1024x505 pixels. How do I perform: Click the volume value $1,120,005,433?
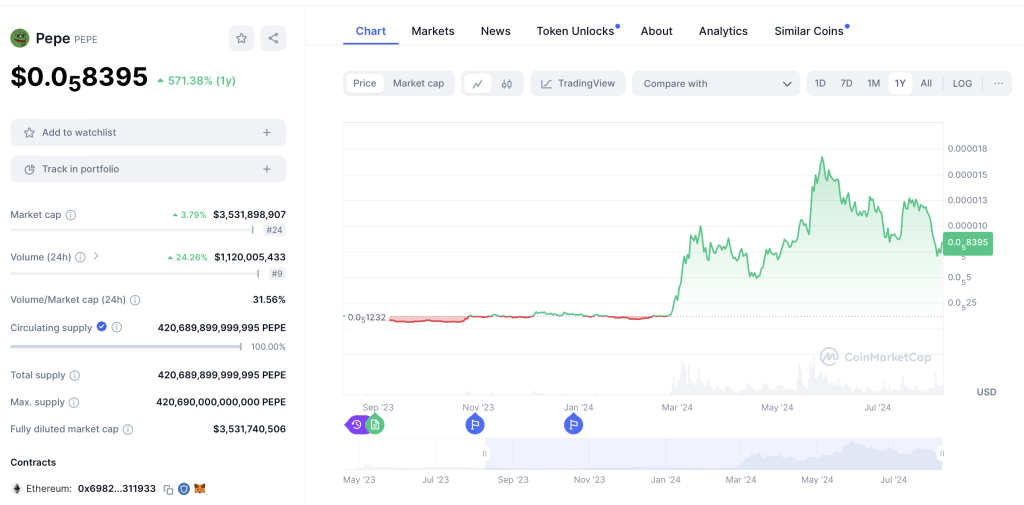[250, 257]
